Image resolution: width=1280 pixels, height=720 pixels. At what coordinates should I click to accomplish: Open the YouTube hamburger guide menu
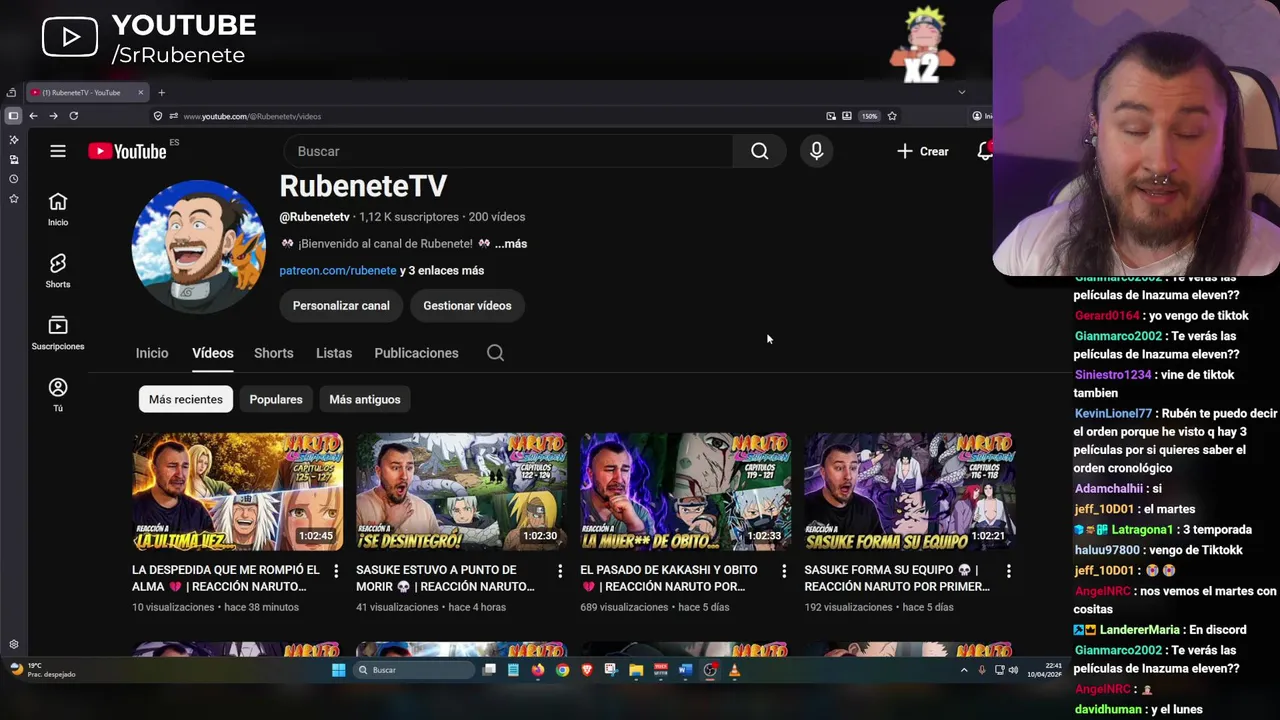pyautogui.click(x=58, y=151)
